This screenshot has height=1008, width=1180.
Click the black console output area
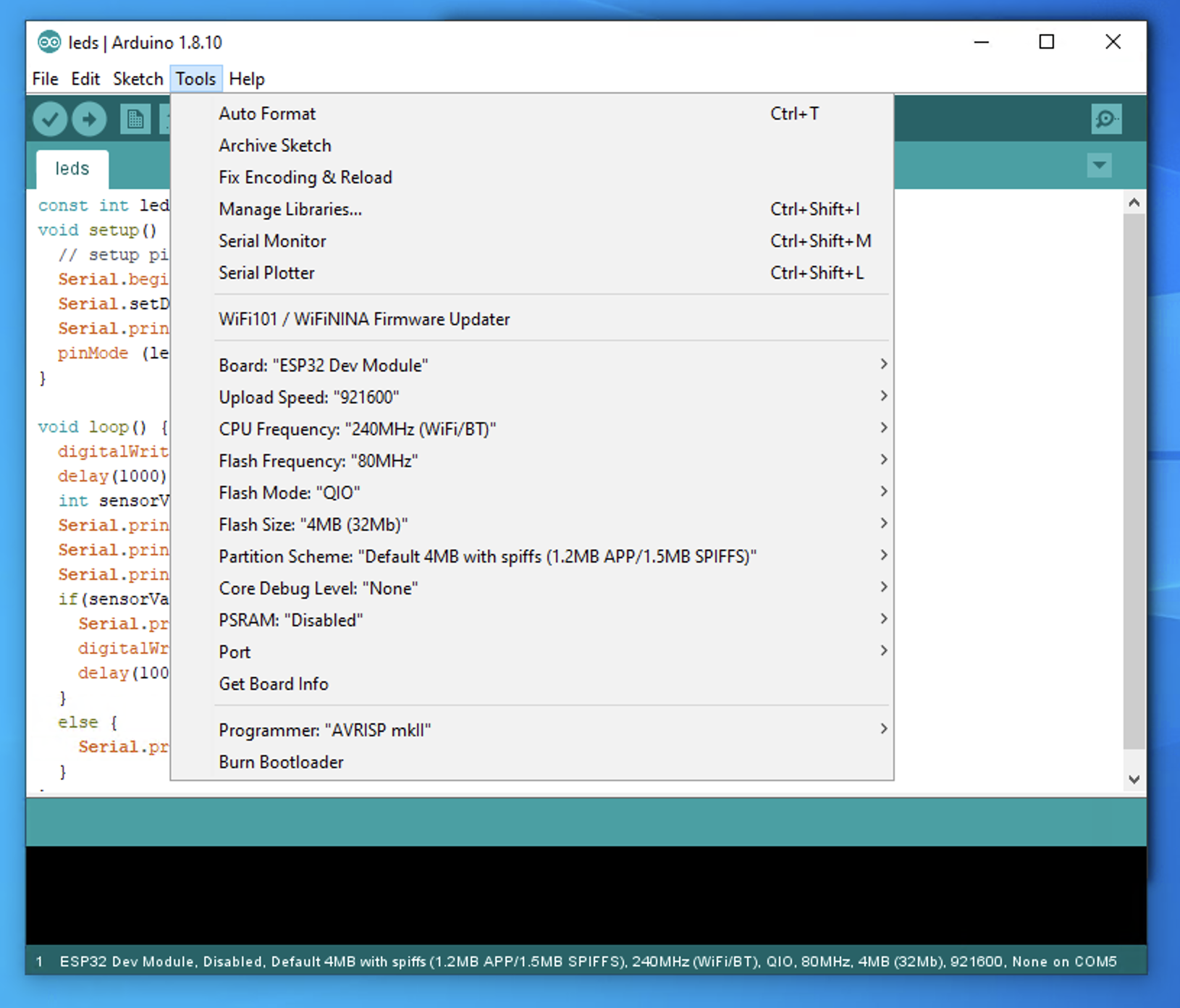[x=586, y=895]
